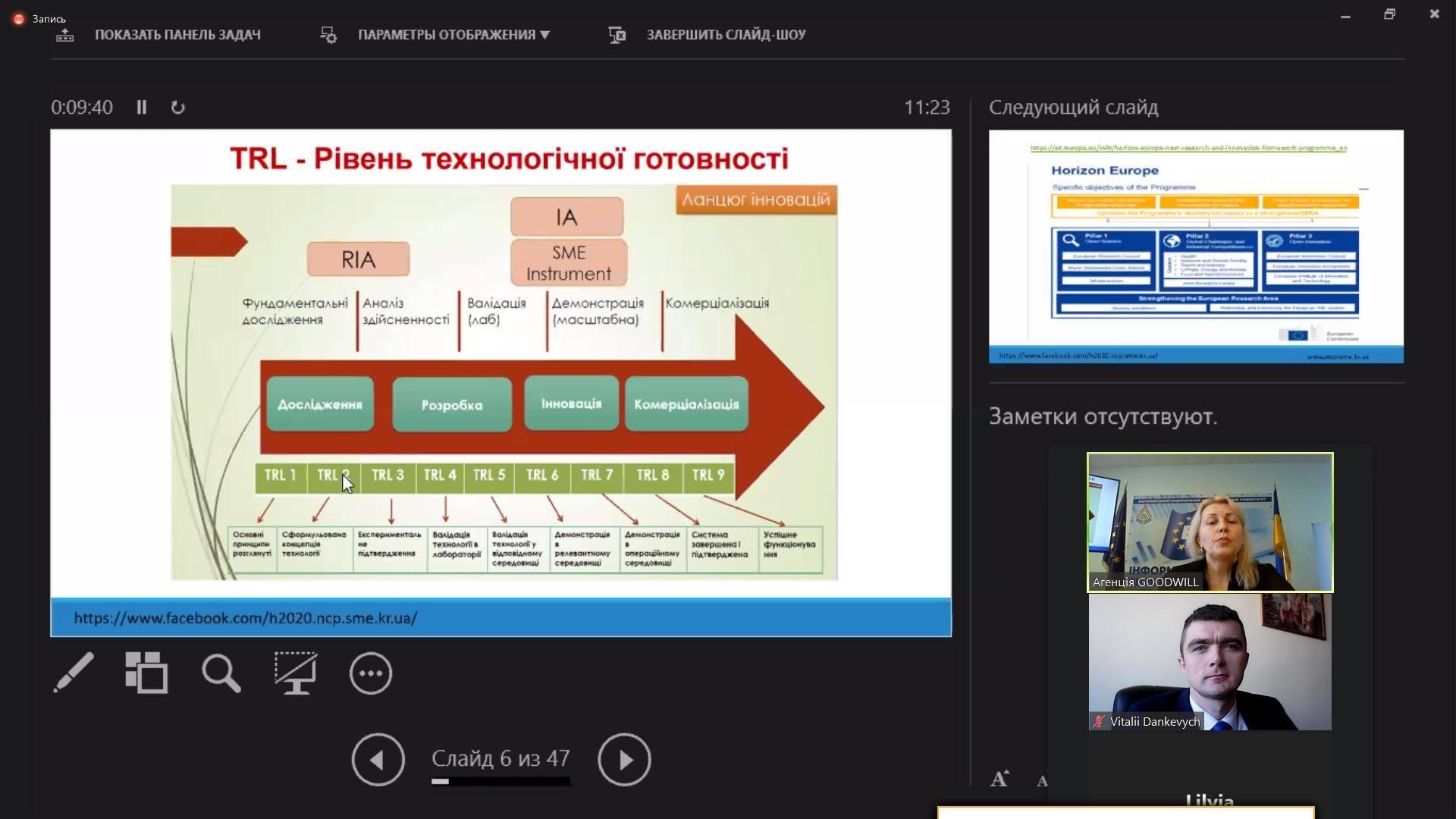Select Агенція GOODWILL video tile

pyautogui.click(x=1210, y=522)
